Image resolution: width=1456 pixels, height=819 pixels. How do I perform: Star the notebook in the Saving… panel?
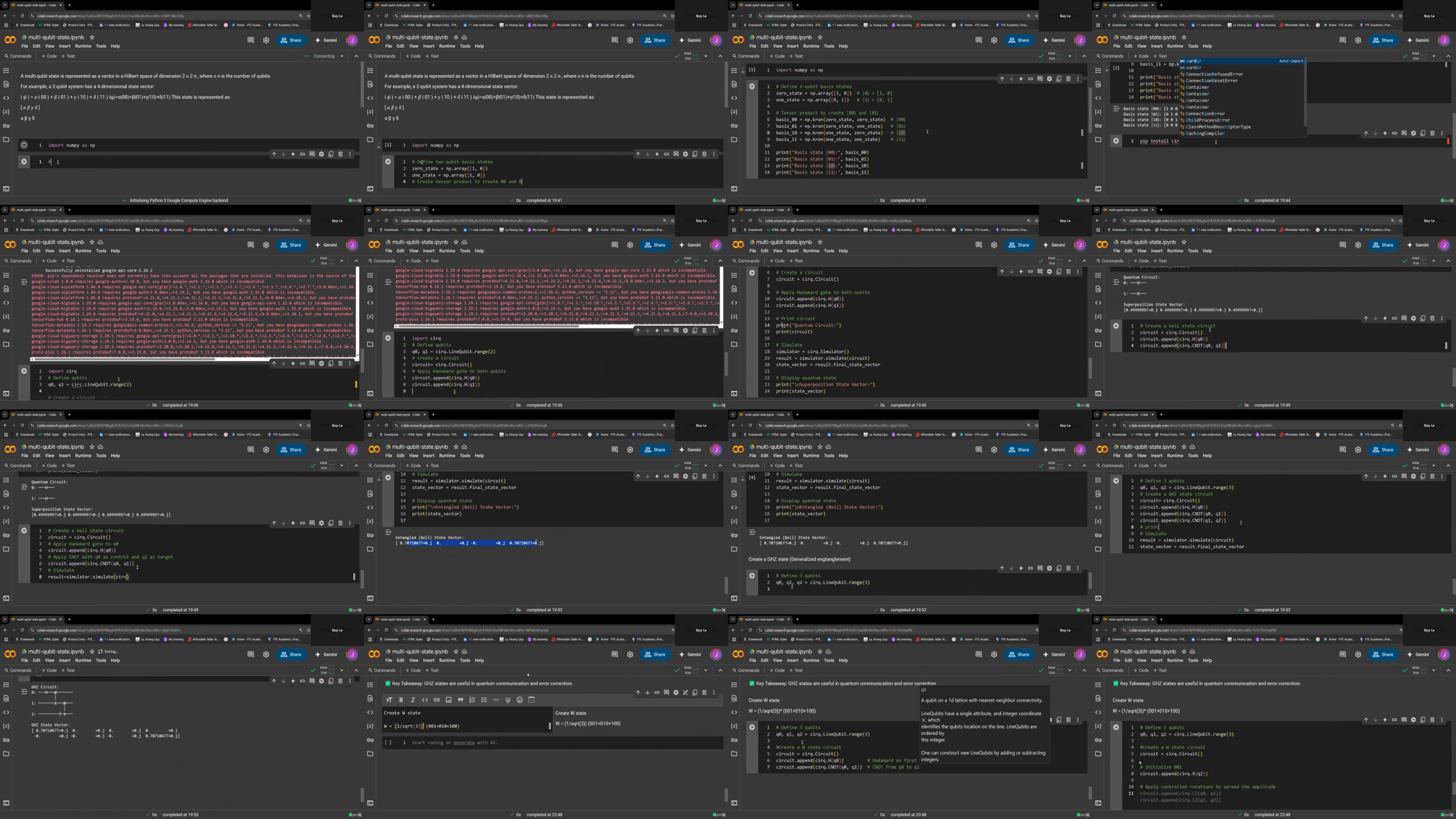[x=92, y=652]
